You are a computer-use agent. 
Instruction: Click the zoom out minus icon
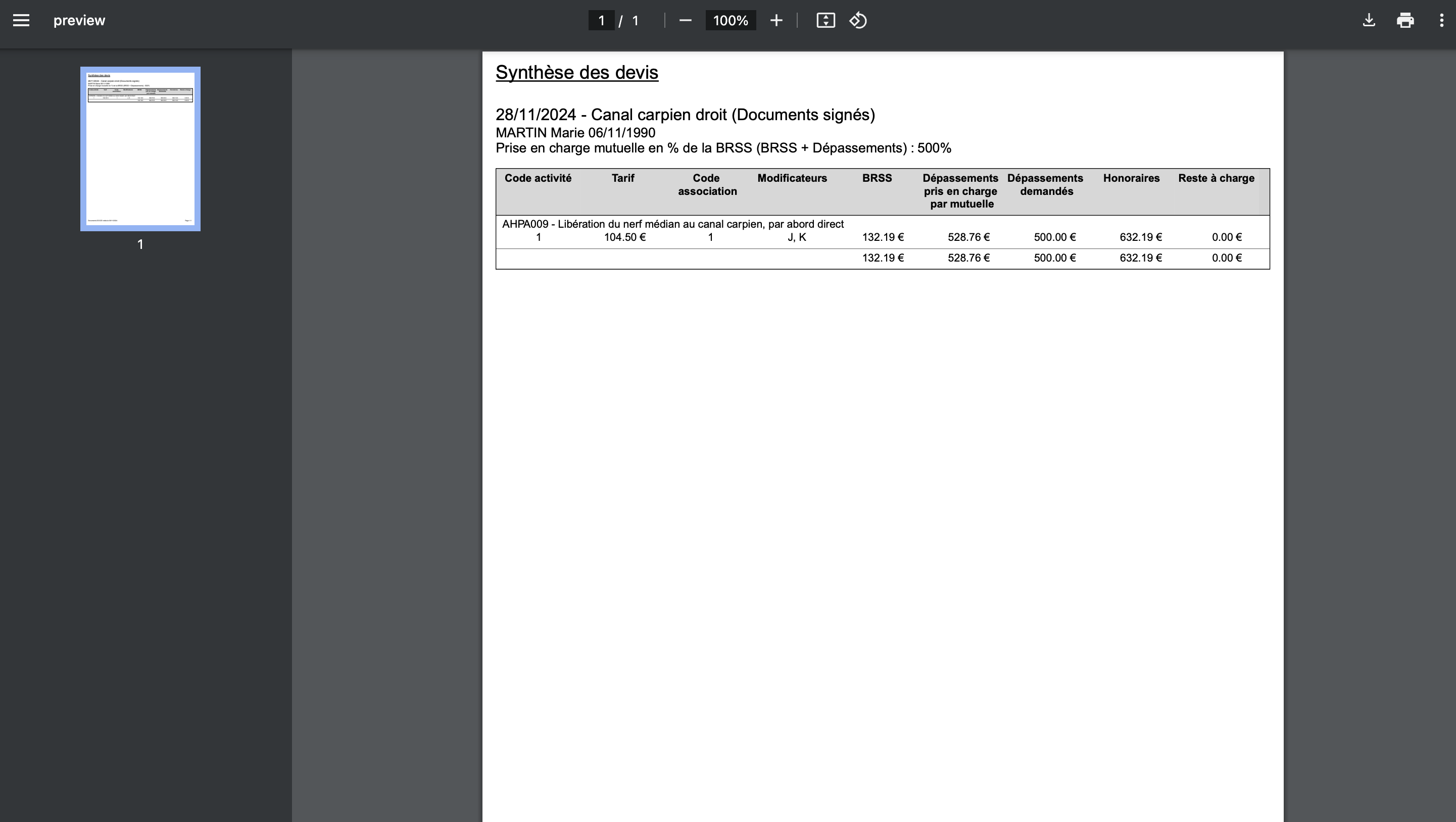click(685, 20)
